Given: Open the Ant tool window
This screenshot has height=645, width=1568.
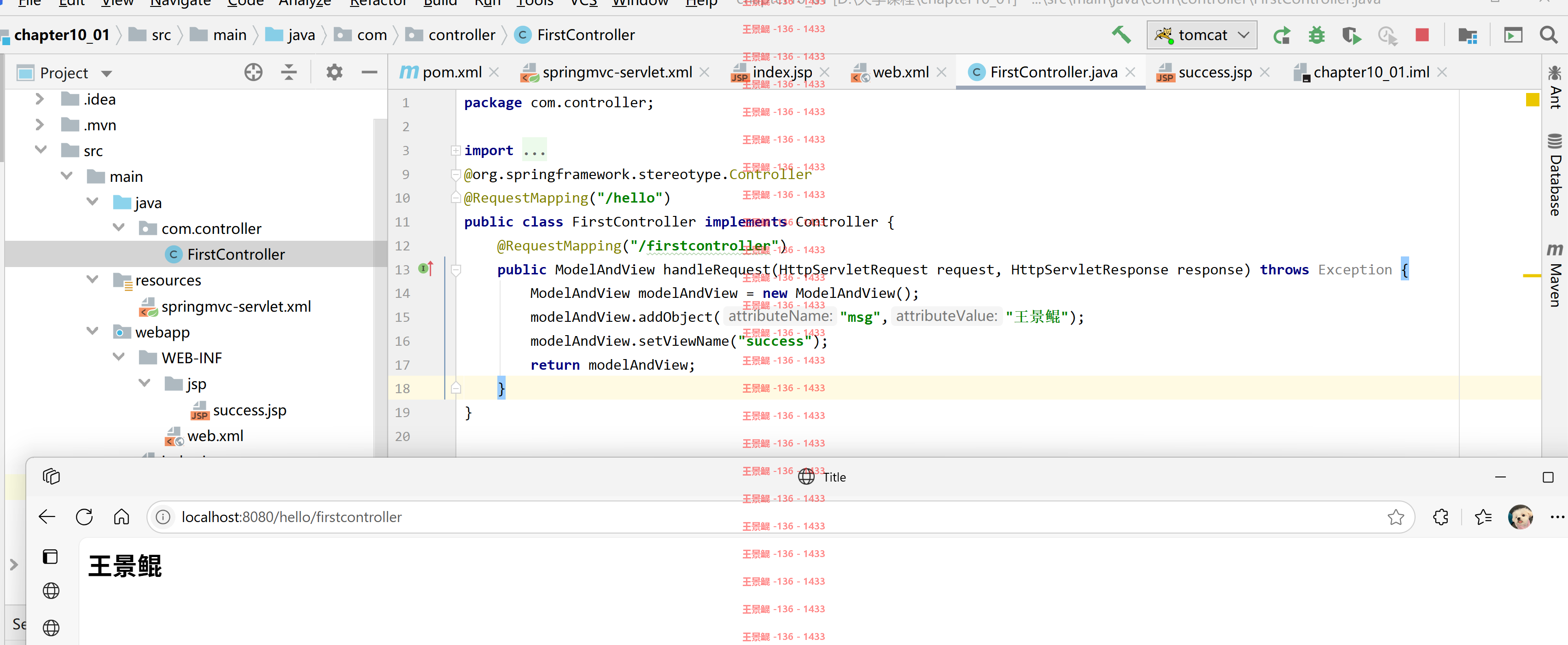Looking at the screenshot, I should [1555, 87].
